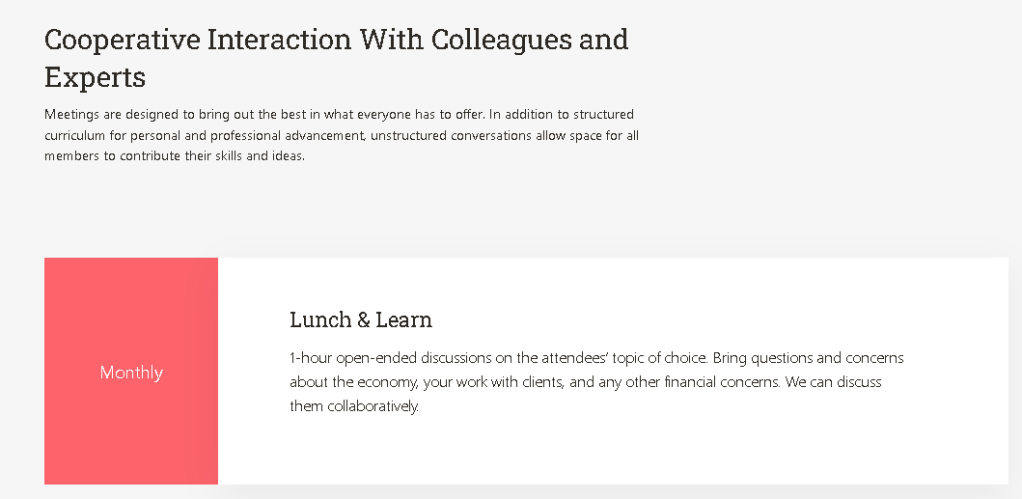Click the word "Experts" in the heading
The width and height of the screenshot is (1022, 499).
coord(95,77)
